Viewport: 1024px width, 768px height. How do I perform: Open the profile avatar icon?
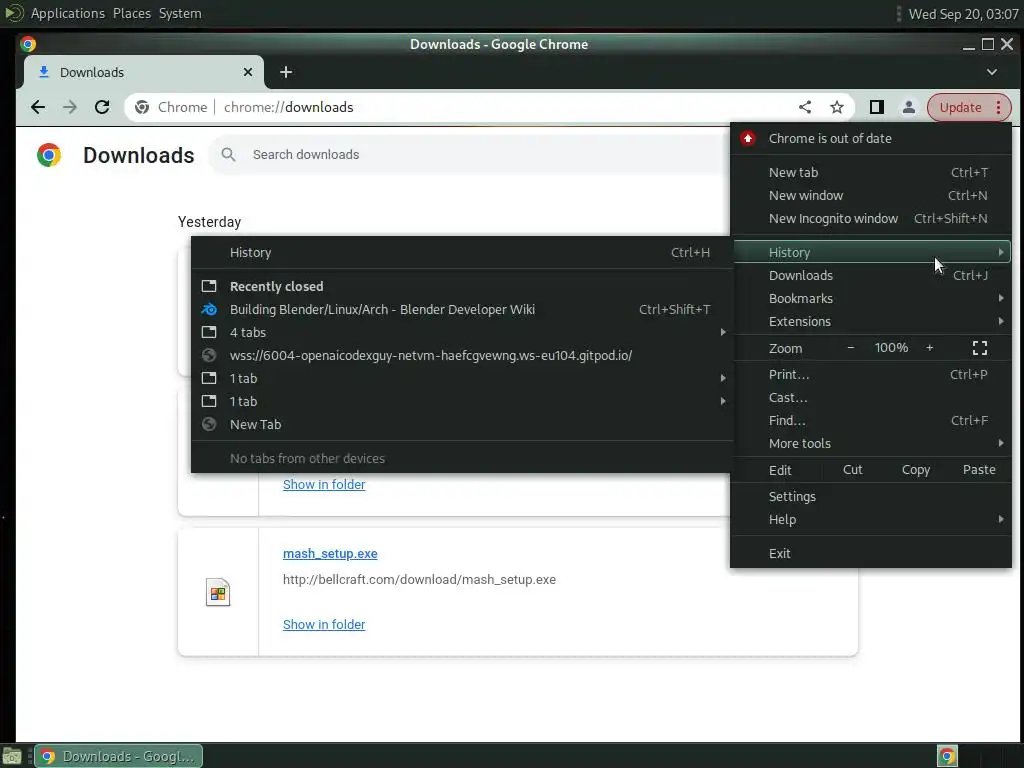(x=908, y=107)
